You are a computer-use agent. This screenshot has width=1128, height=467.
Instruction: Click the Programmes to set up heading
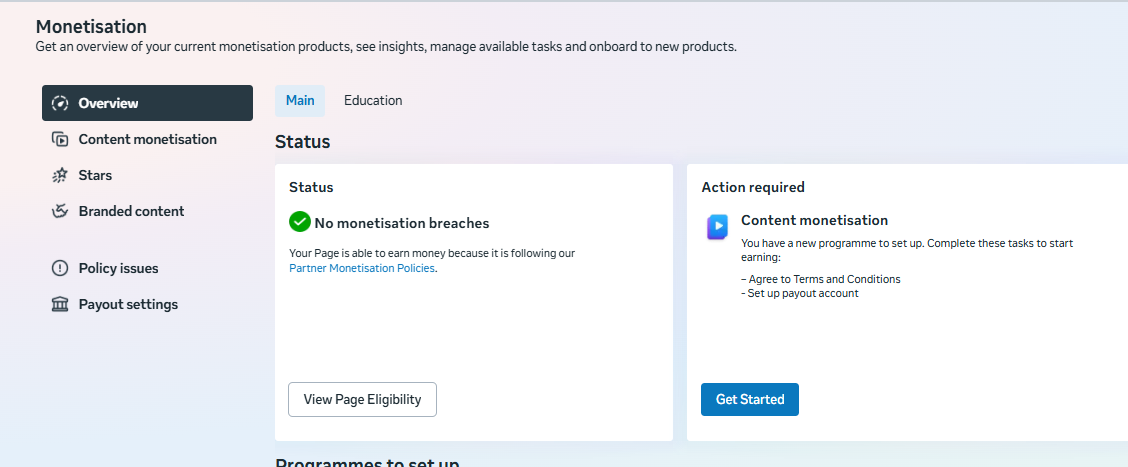coord(367,462)
